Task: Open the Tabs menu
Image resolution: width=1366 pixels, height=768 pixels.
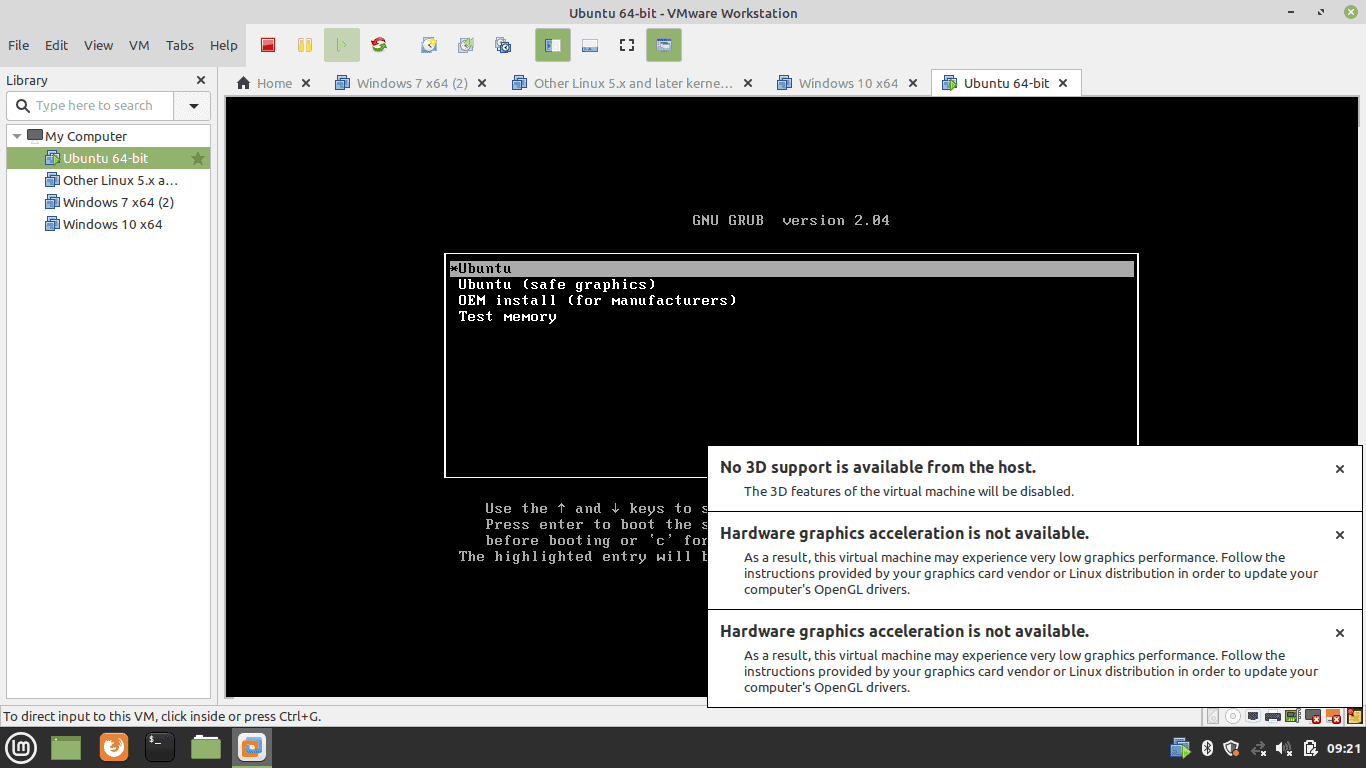Action: pos(180,45)
